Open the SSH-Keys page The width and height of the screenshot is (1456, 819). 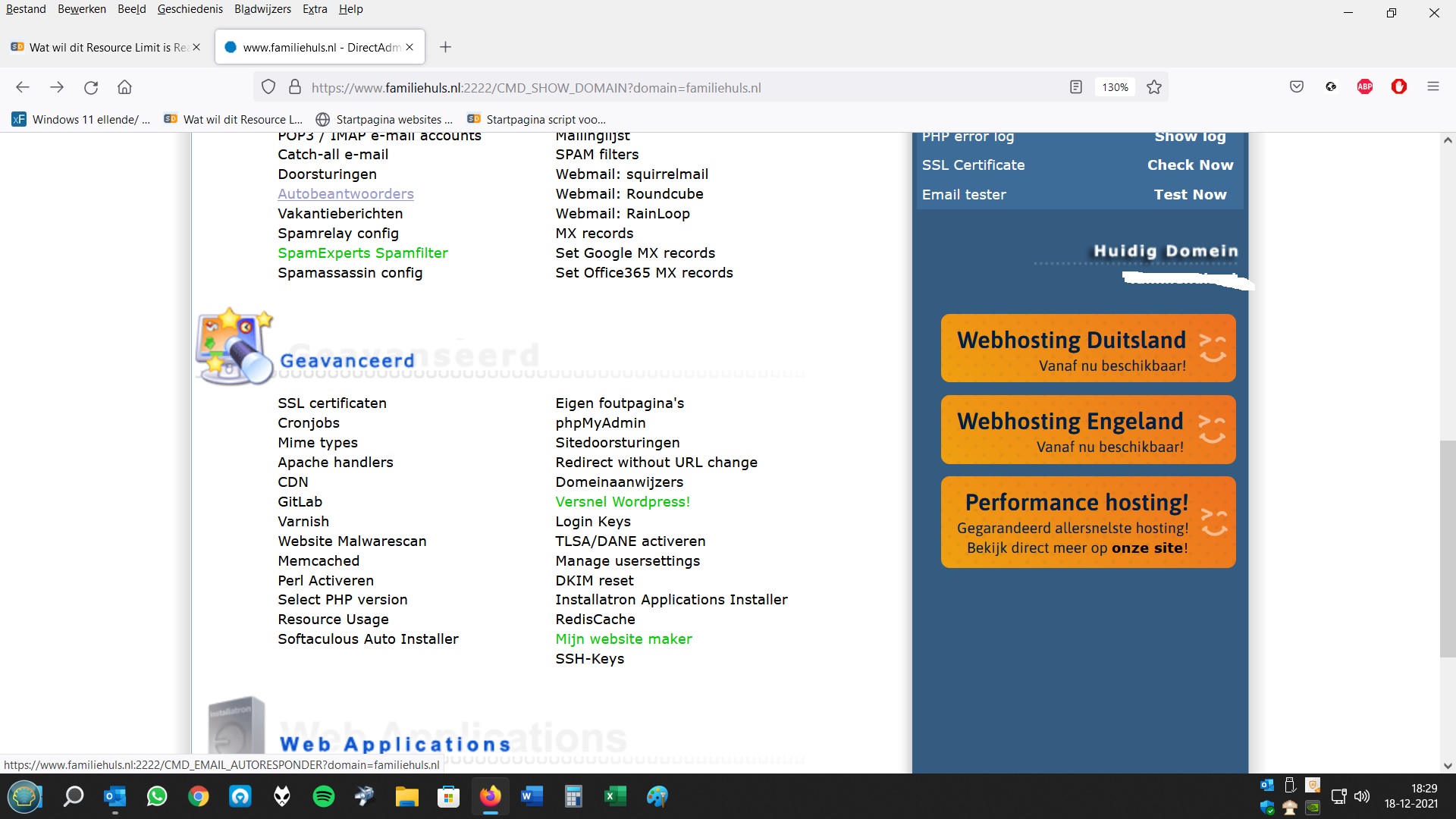pyautogui.click(x=590, y=658)
